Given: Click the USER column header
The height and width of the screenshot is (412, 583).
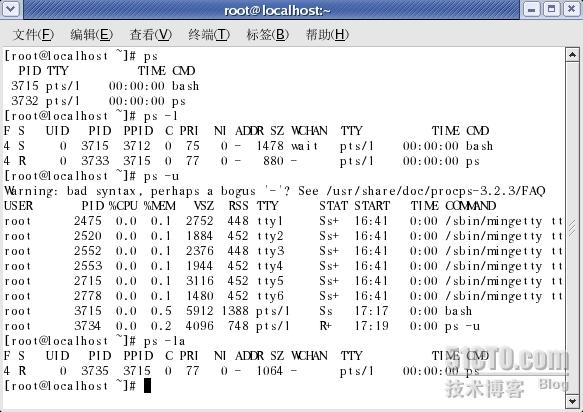Looking at the screenshot, I should pos(19,206).
